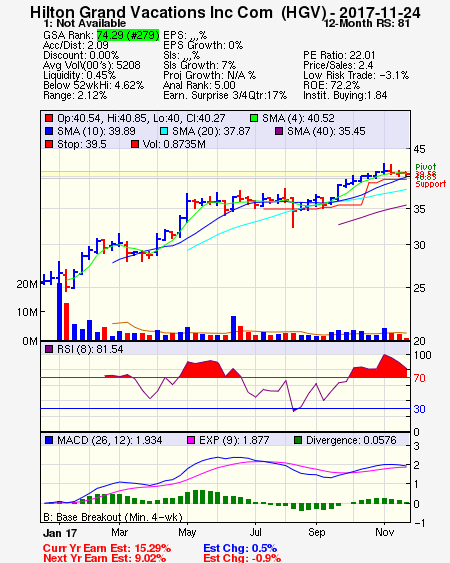Click the '1: Not Available' text
Screen dimensions: 450x563
84,23
